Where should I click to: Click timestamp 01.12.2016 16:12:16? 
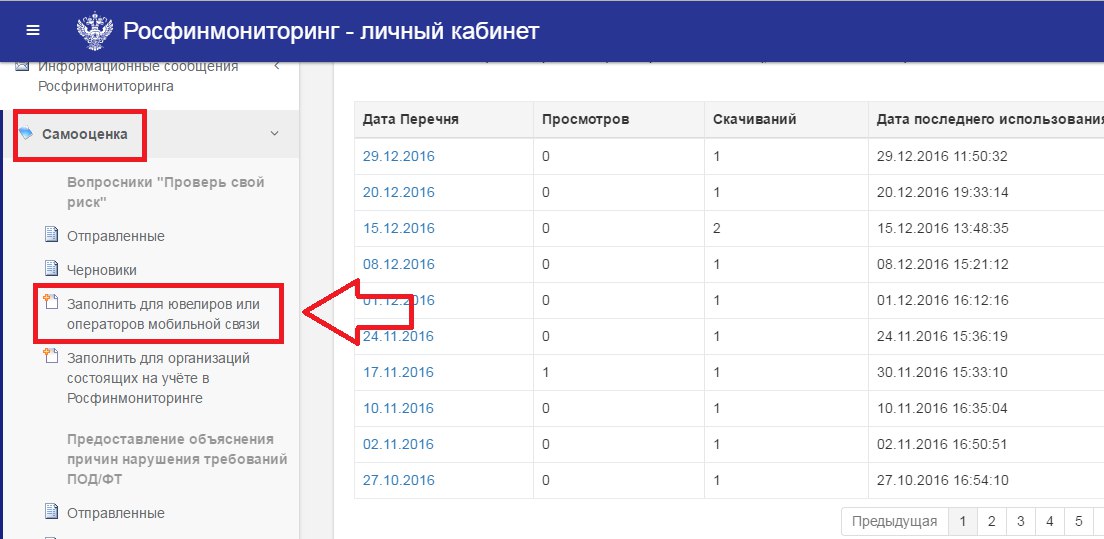point(942,300)
